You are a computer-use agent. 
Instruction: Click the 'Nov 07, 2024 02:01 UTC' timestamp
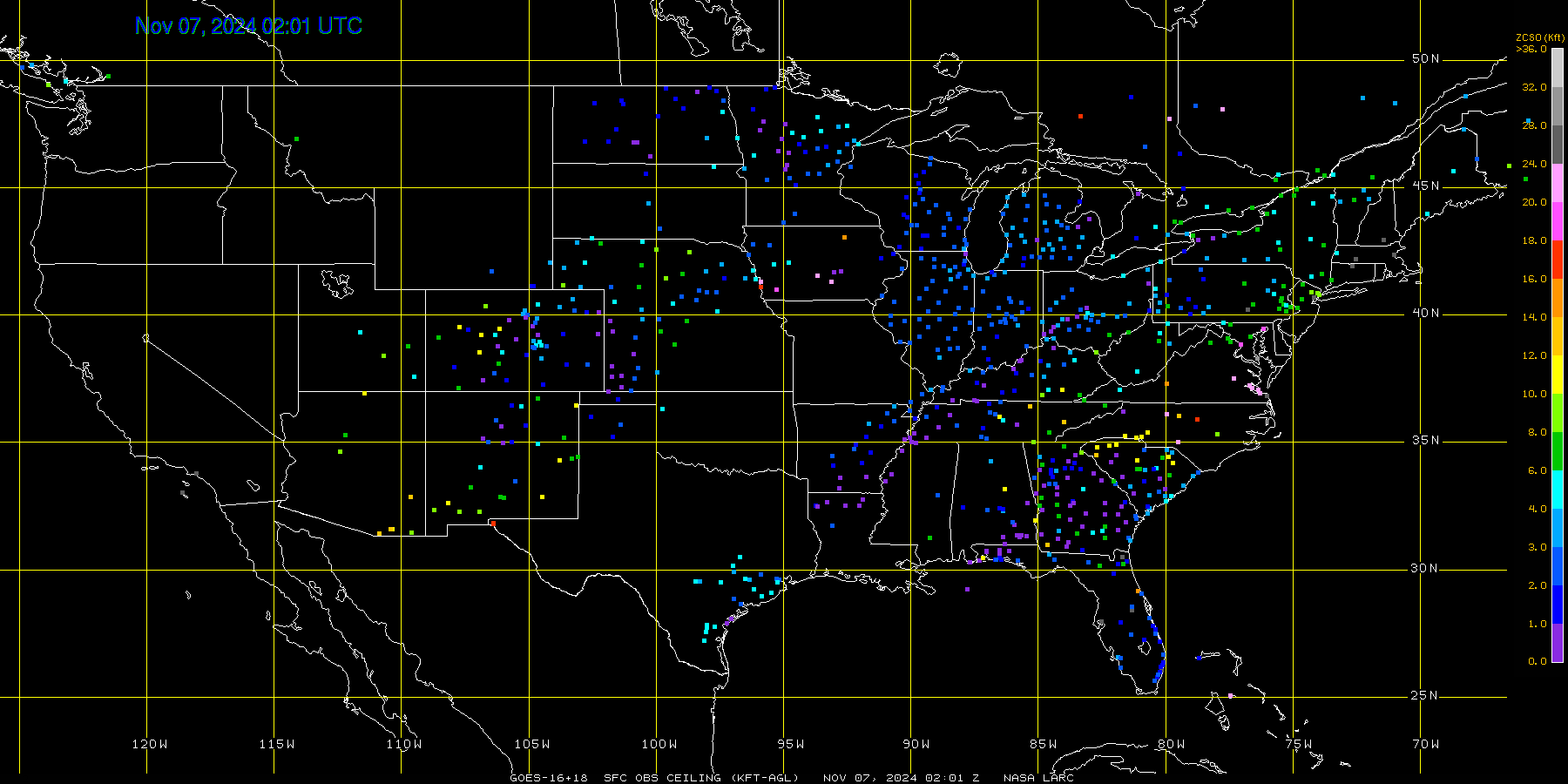point(248,26)
